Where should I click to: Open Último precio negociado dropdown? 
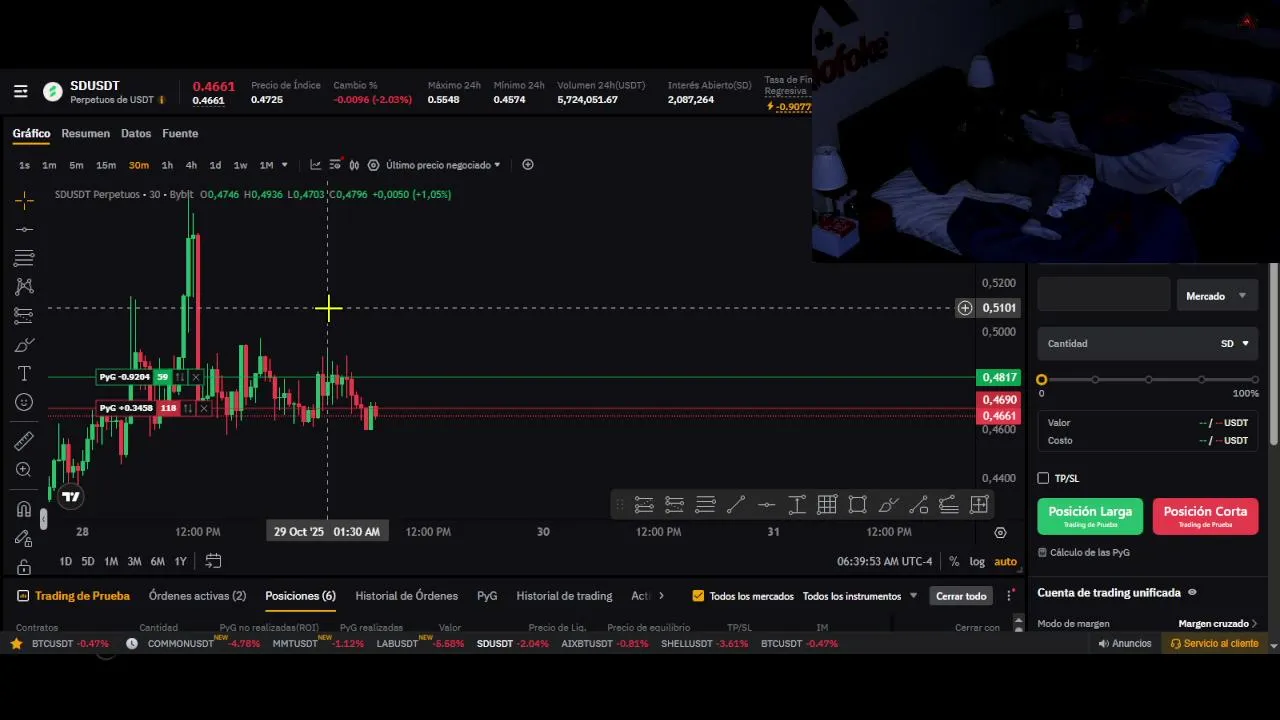tap(443, 165)
